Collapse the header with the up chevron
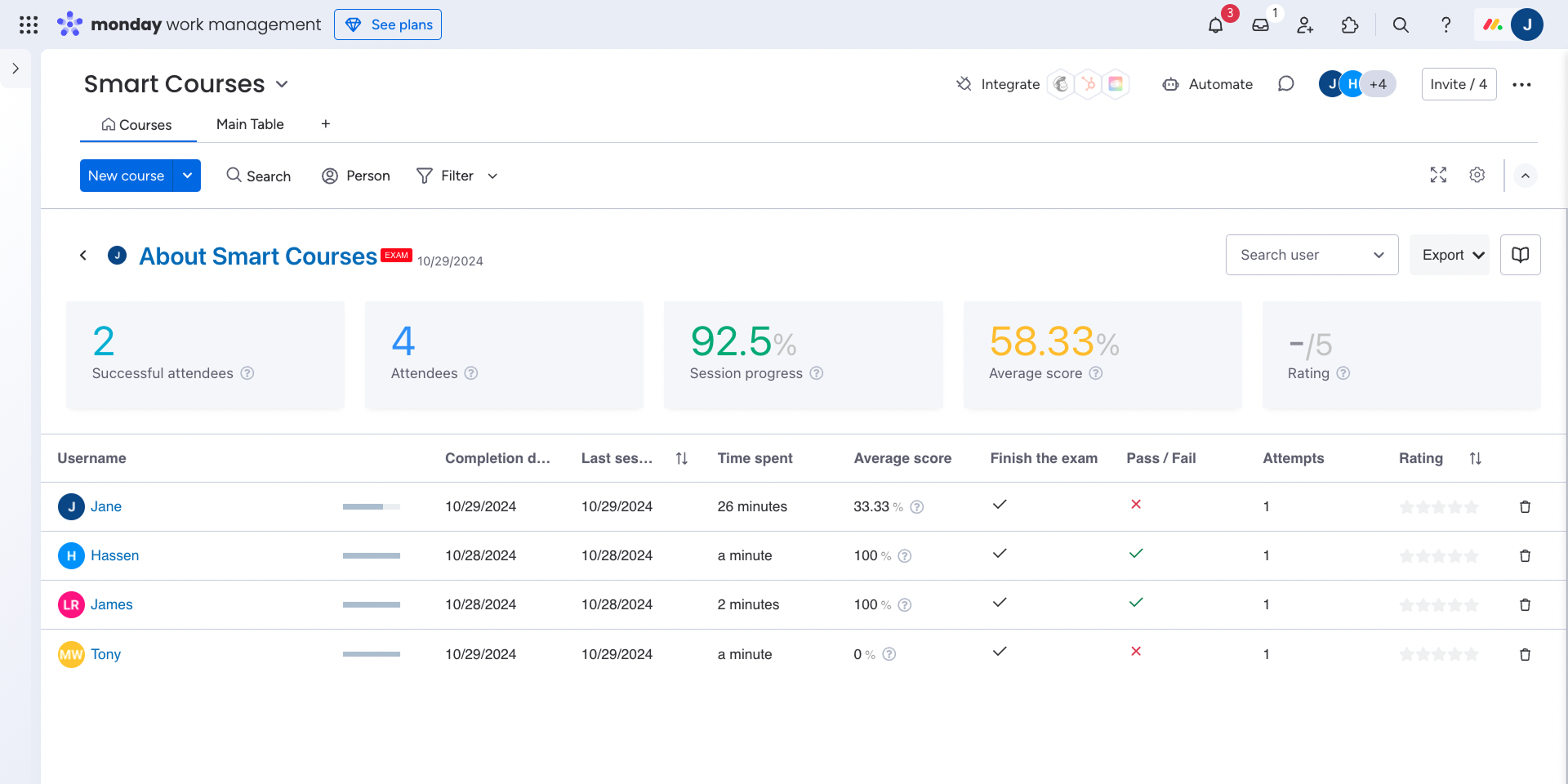Viewport: 1568px width, 784px height. coord(1525,176)
